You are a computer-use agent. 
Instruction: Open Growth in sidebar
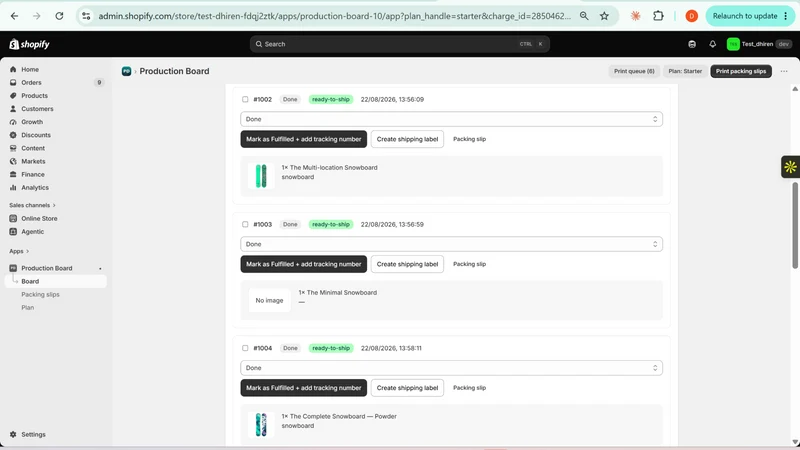coord(32,122)
